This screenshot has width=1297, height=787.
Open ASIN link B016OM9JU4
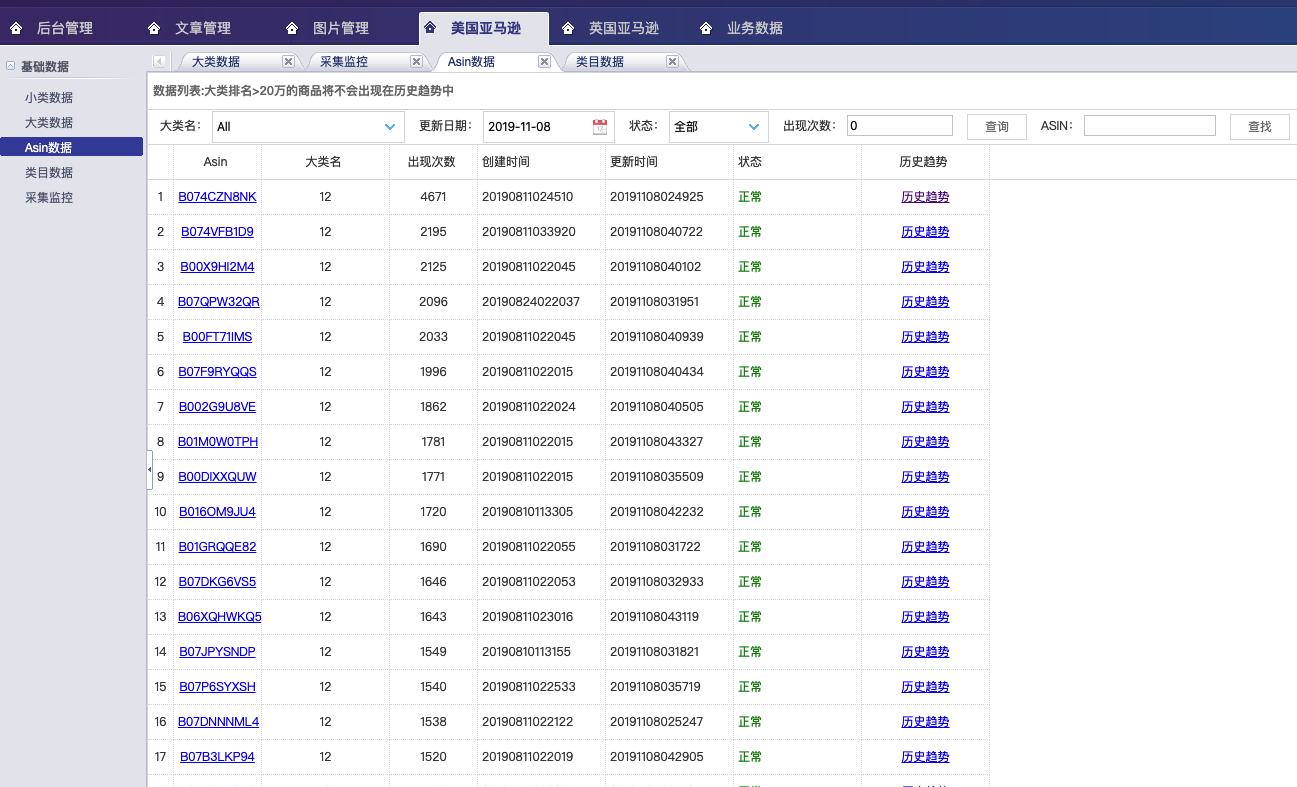click(x=217, y=512)
